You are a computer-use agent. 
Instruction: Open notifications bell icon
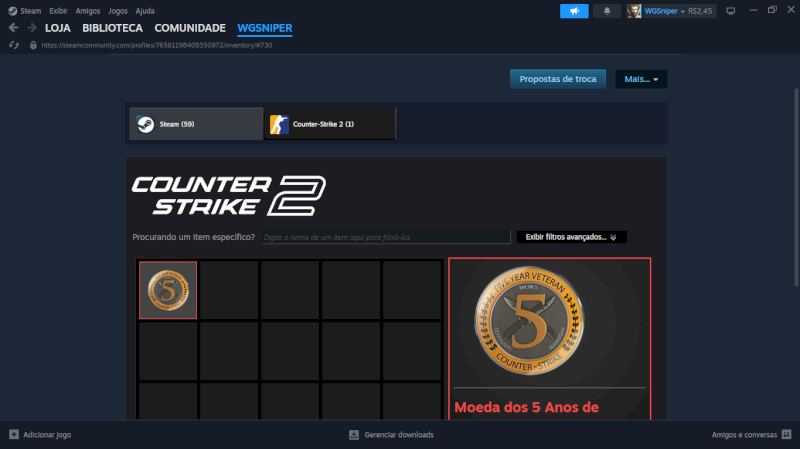pos(607,11)
